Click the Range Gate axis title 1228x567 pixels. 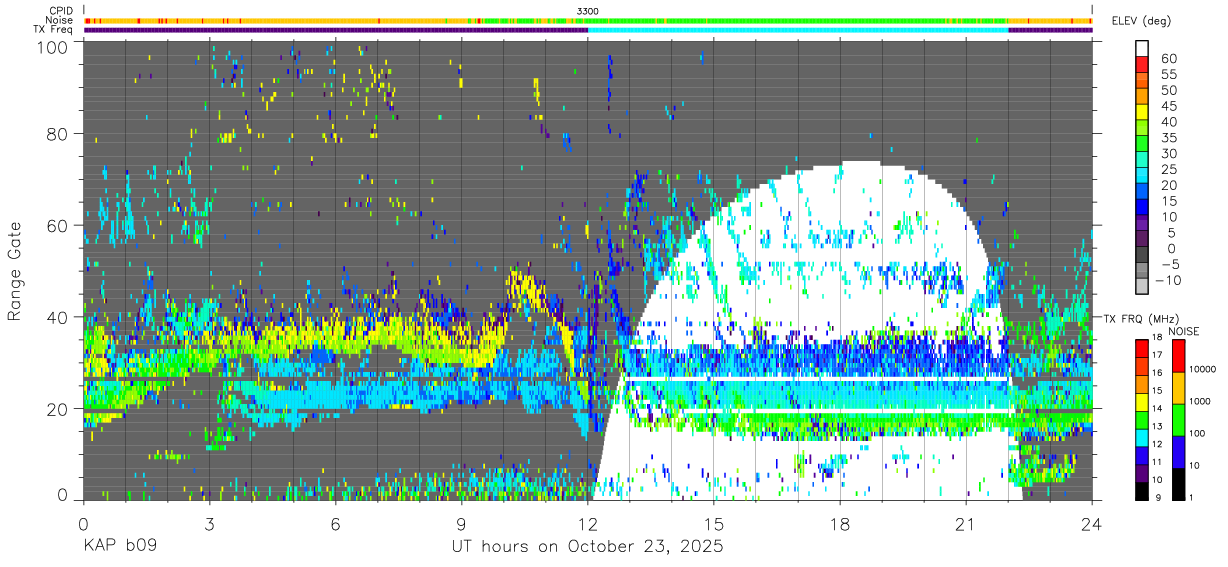click(15, 271)
